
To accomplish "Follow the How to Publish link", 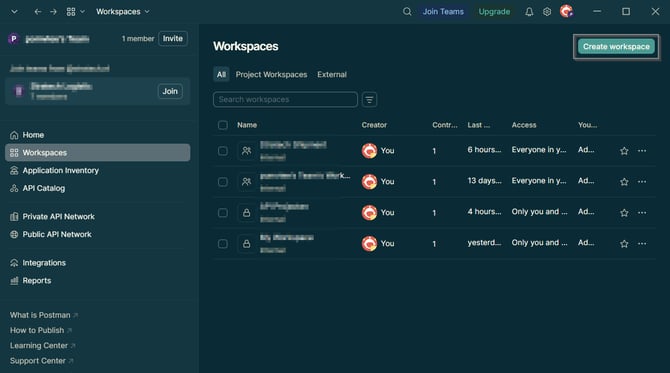I will click(x=41, y=330).
